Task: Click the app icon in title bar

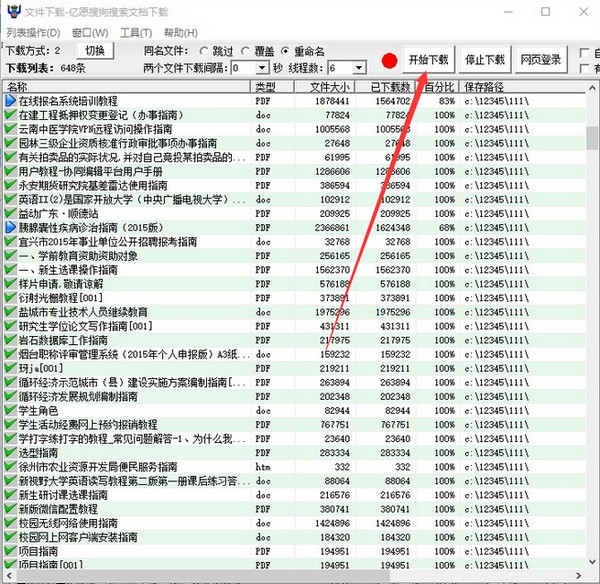Action: point(12,11)
